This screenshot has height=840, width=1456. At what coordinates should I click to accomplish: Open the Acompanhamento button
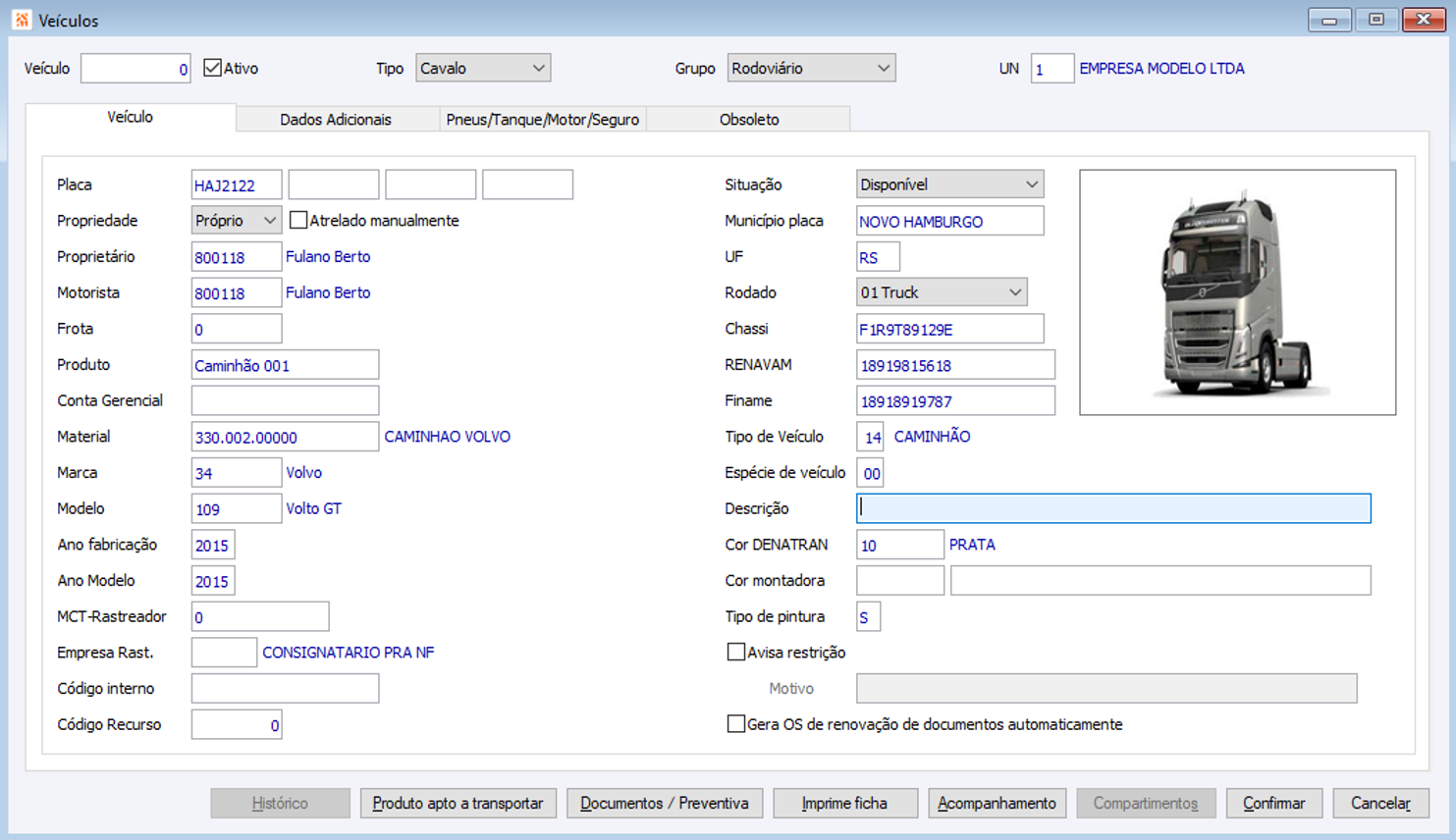point(998,803)
